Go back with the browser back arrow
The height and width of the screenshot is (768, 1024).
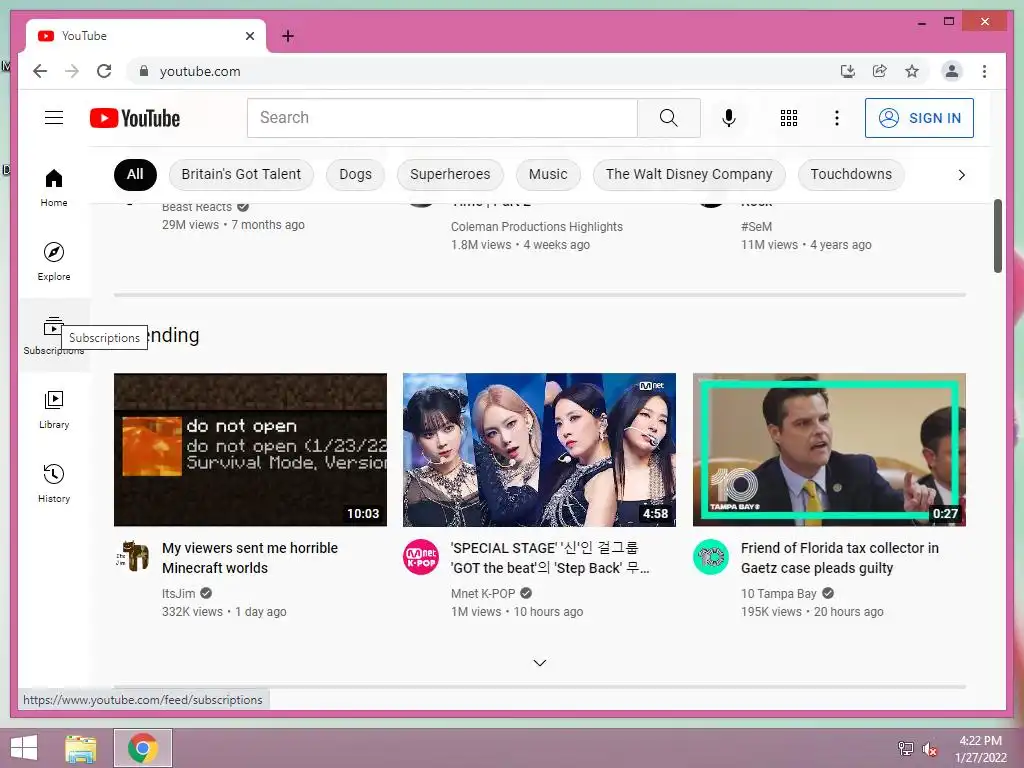pos(40,71)
